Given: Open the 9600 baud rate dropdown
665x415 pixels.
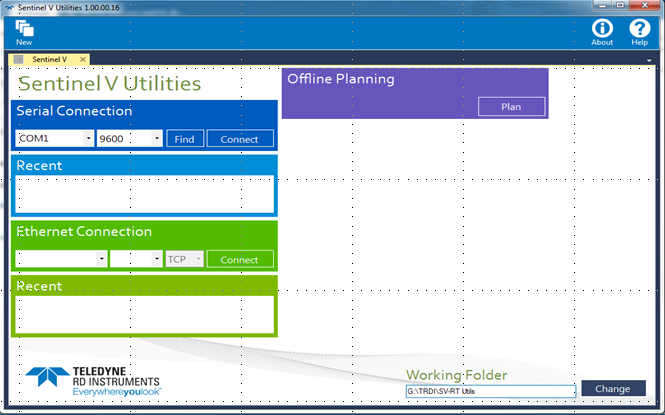Looking at the screenshot, I should pyautogui.click(x=157, y=139).
